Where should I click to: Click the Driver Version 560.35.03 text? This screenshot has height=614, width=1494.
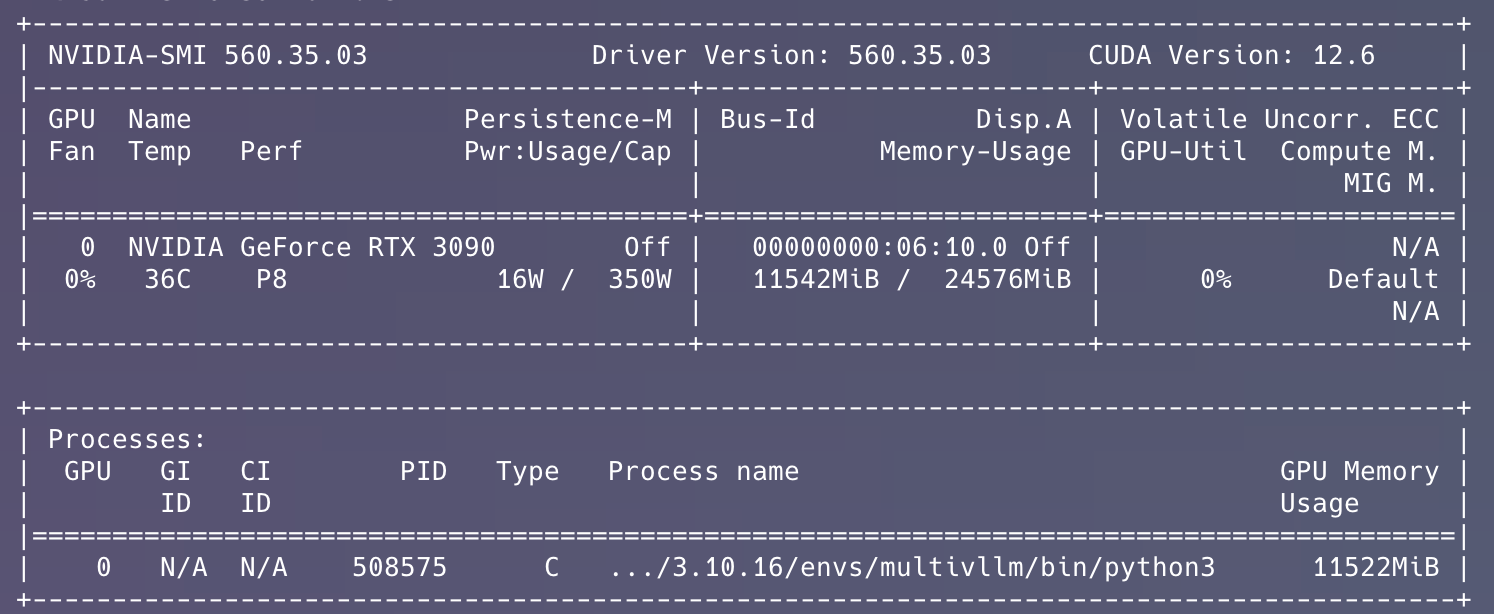(x=791, y=55)
